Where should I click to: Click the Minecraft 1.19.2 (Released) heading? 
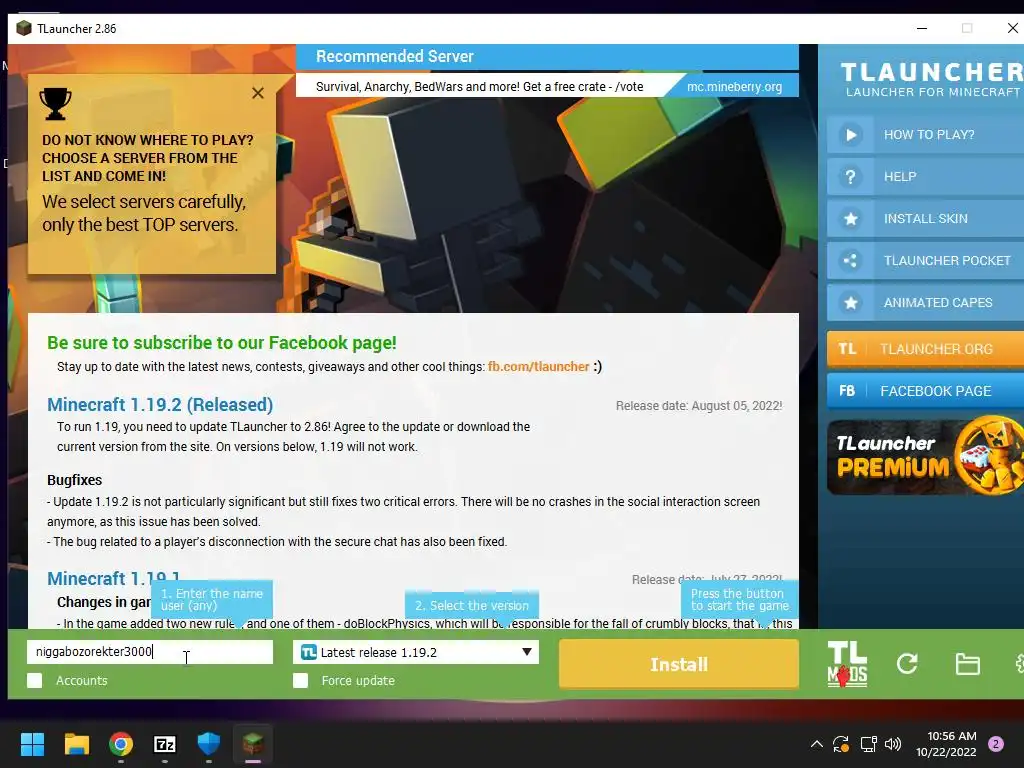click(x=160, y=405)
